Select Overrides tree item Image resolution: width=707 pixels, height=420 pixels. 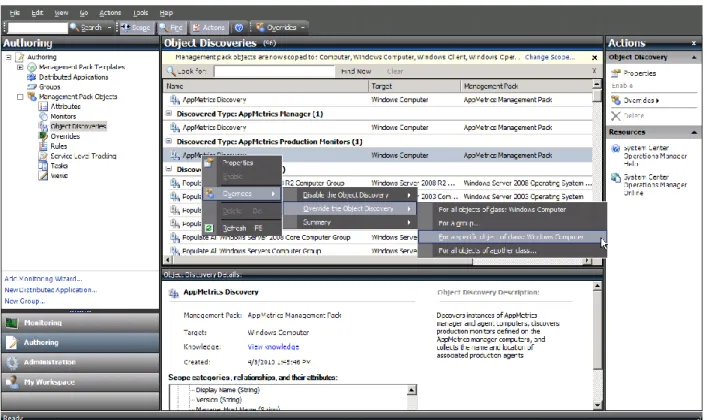(x=65, y=136)
